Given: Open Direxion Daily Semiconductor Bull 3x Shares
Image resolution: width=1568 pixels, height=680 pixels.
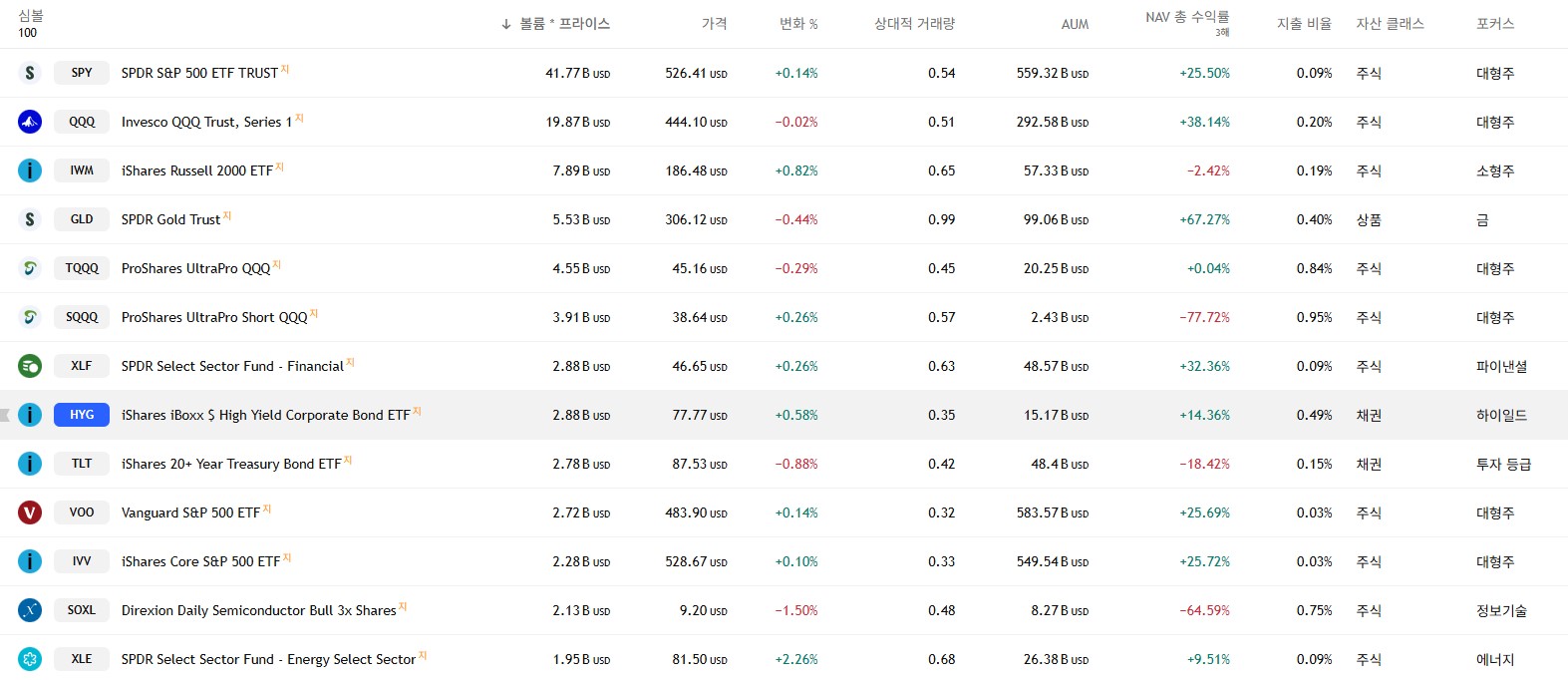Looking at the screenshot, I should click(259, 610).
